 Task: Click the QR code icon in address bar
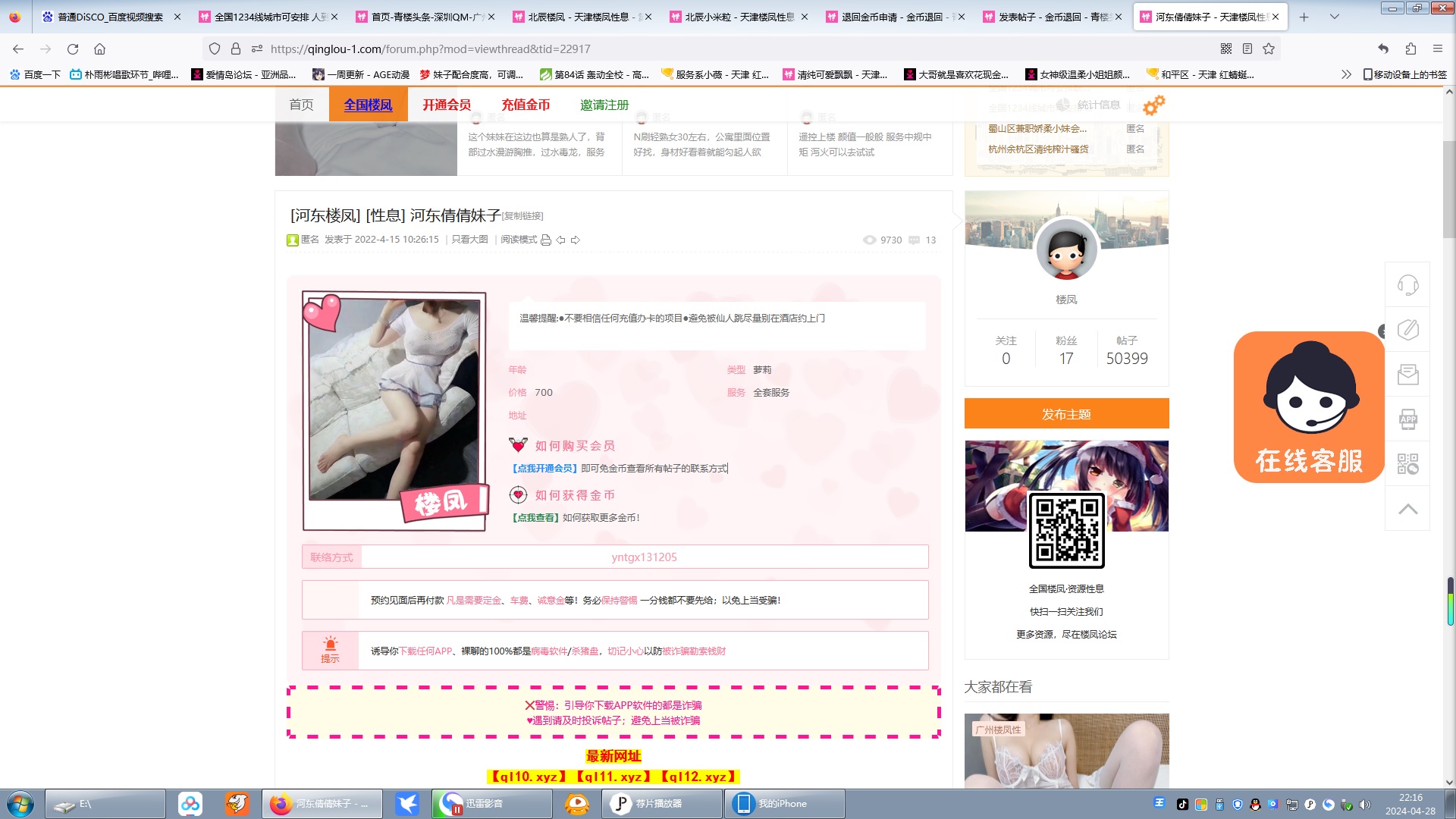[x=1226, y=49]
